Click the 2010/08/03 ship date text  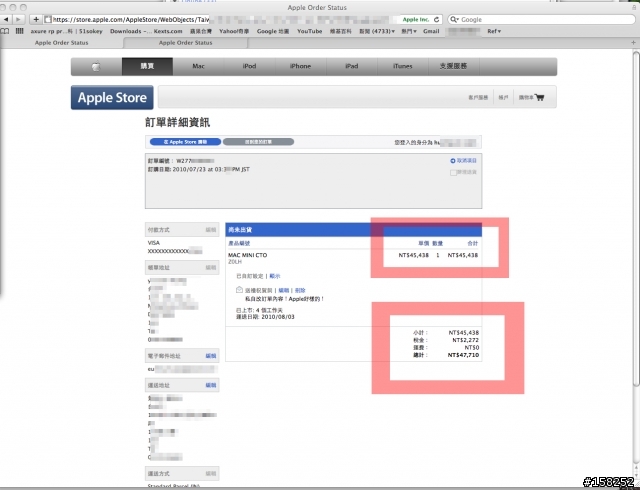[278, 317]
